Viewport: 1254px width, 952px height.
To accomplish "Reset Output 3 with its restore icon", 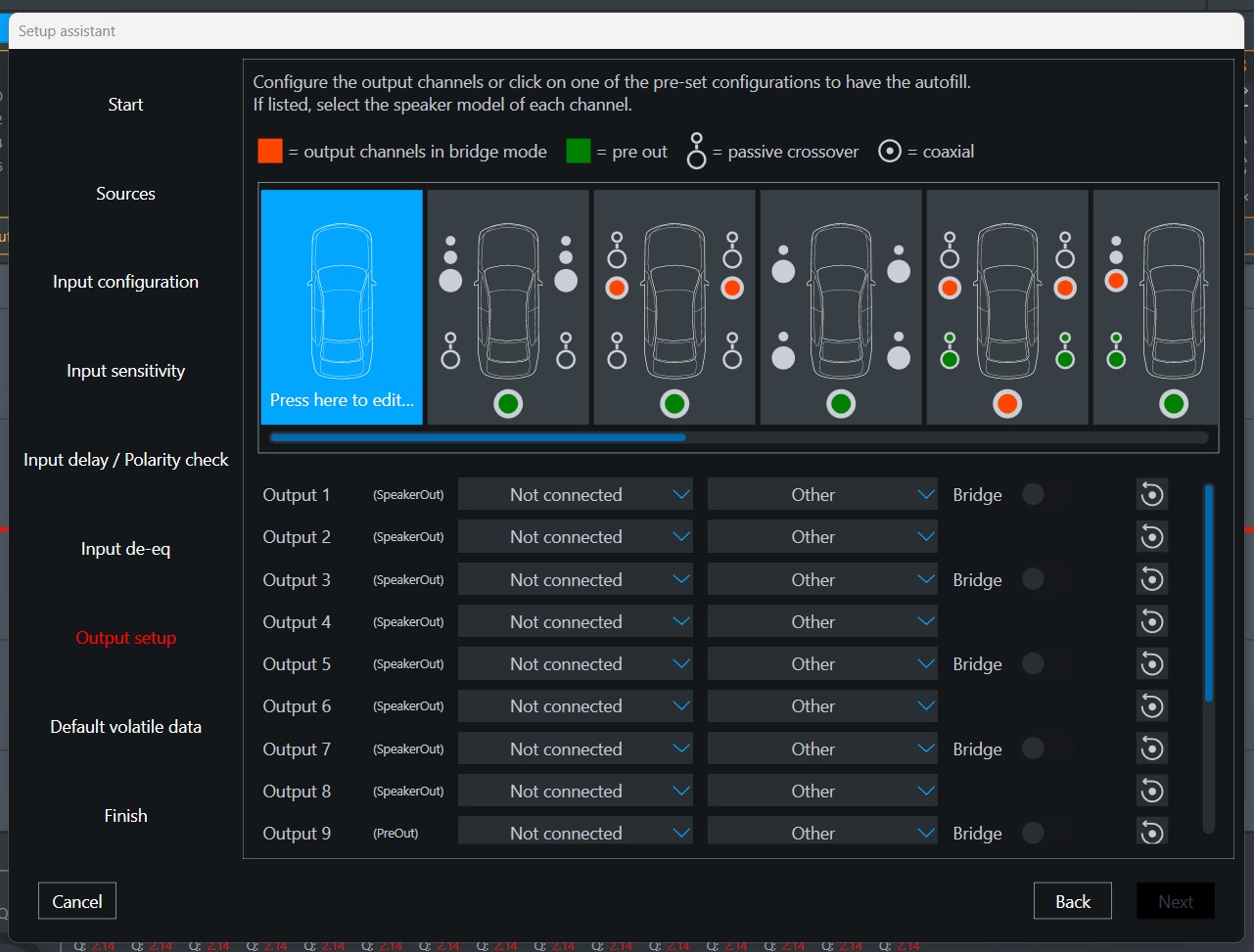I will (x=1152, y=580).
